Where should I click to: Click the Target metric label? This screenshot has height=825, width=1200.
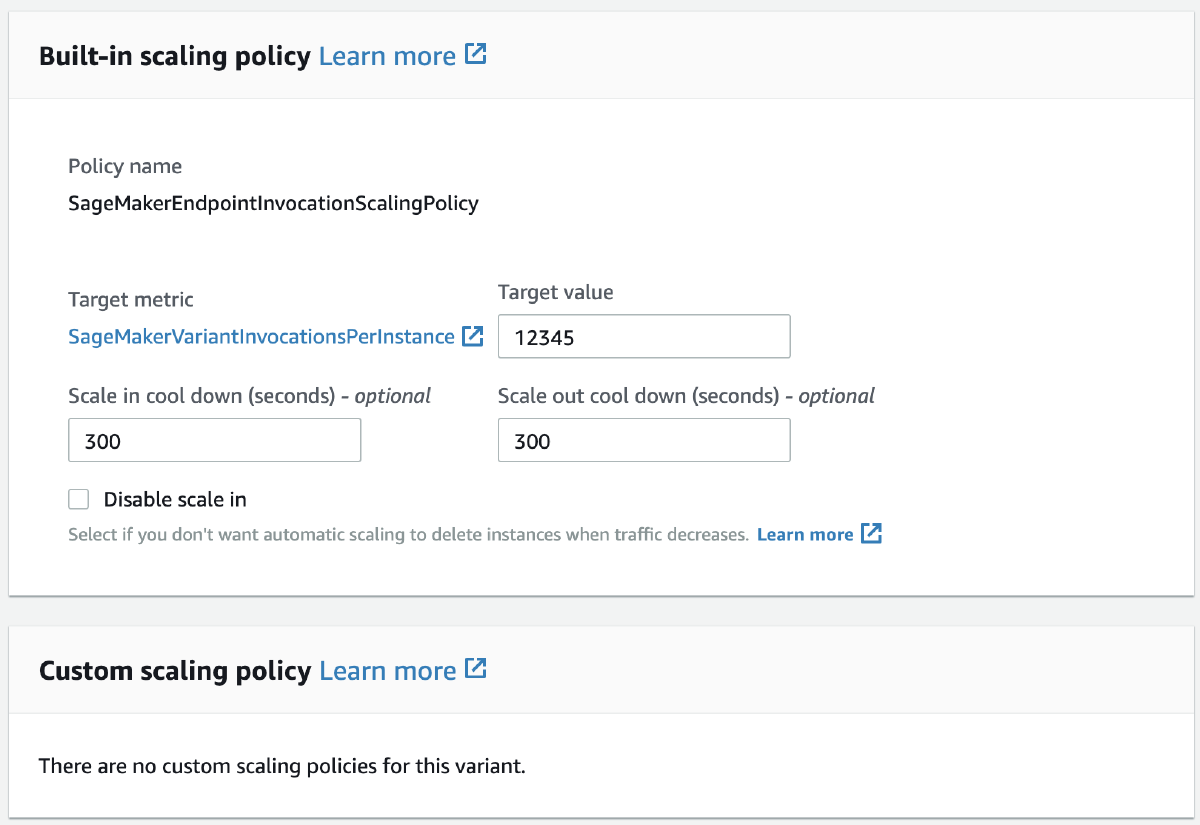(131, 299)
